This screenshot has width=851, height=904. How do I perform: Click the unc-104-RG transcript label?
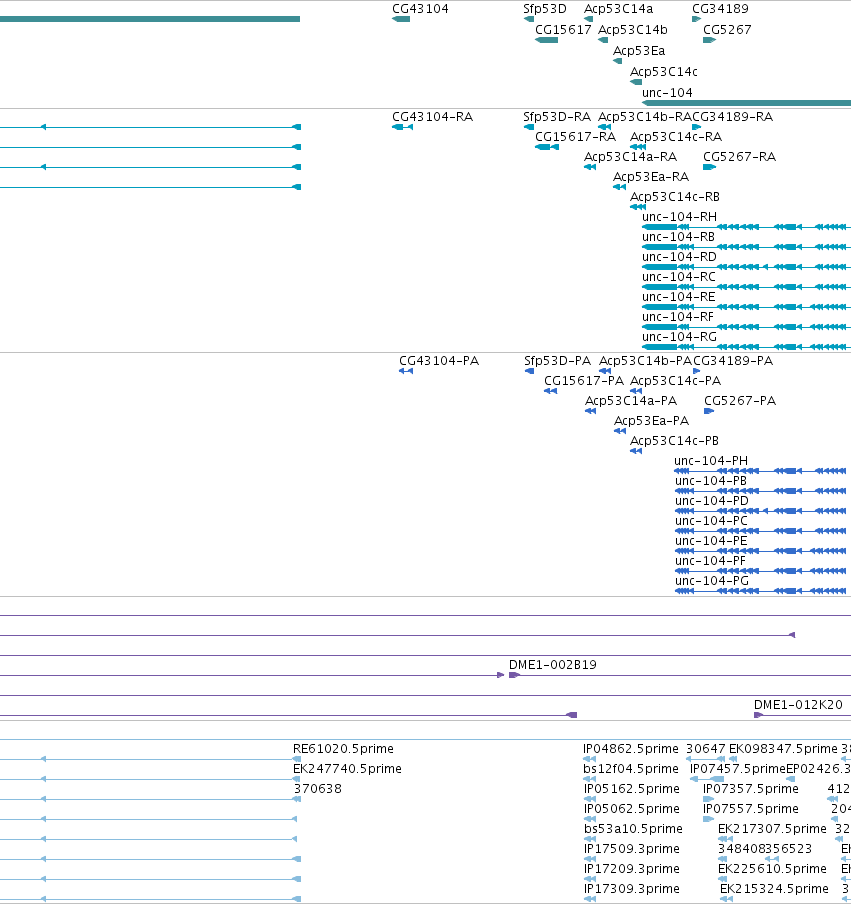(x=679, y=337)
